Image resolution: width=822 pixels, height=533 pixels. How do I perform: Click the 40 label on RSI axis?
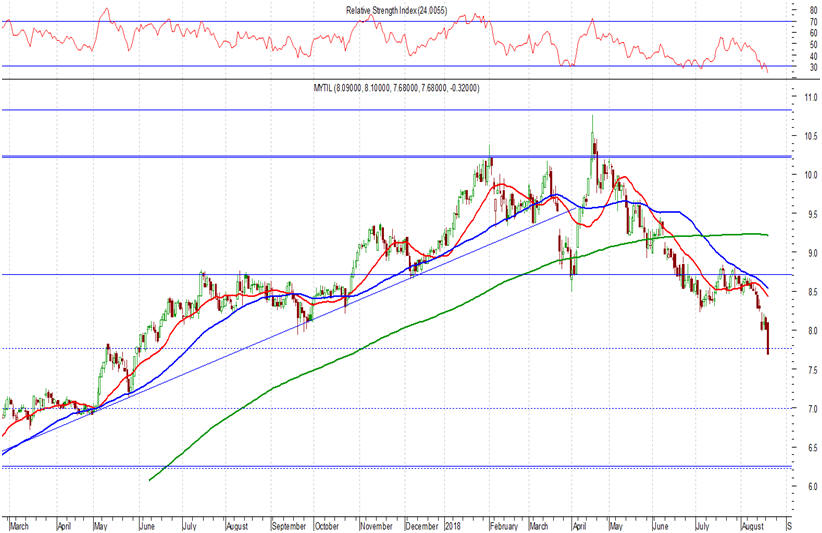coord(814,56)
